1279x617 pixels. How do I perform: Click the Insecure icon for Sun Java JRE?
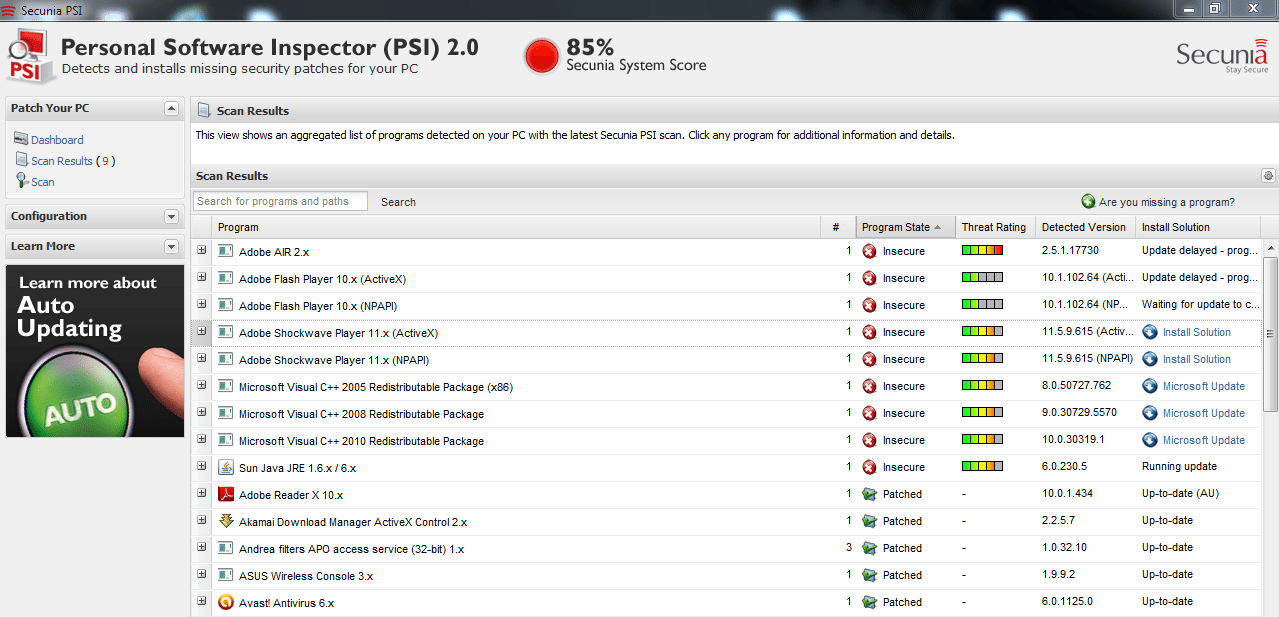[x=869, y=467]
